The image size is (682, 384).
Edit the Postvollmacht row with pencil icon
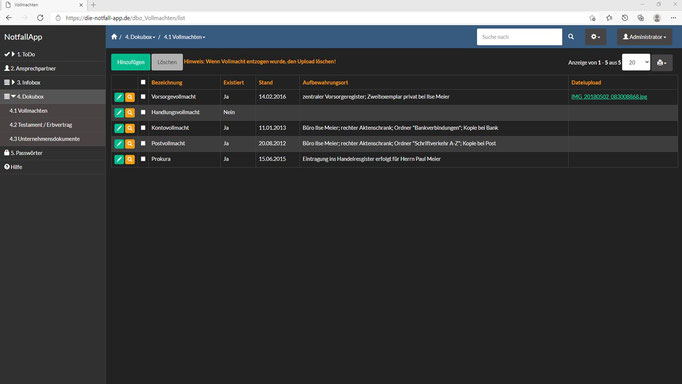pos(119,144)
